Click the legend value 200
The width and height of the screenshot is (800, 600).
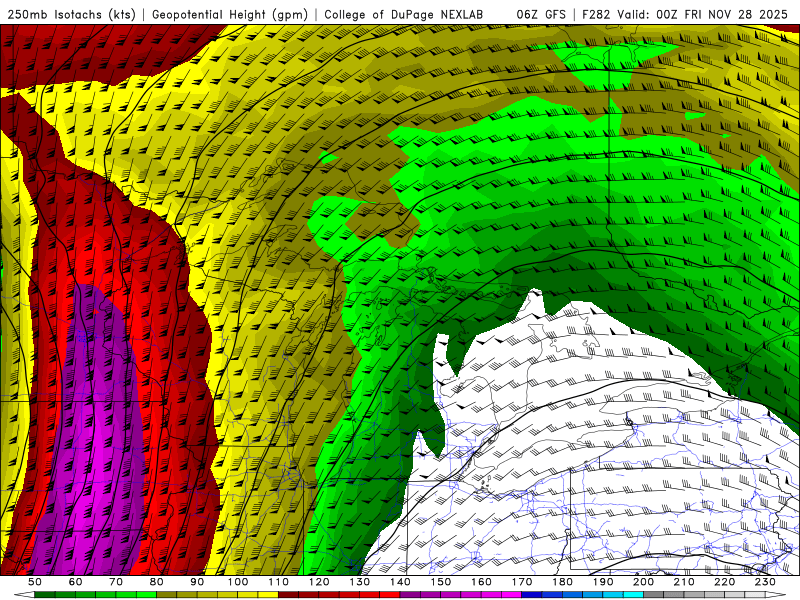[644, 582]
